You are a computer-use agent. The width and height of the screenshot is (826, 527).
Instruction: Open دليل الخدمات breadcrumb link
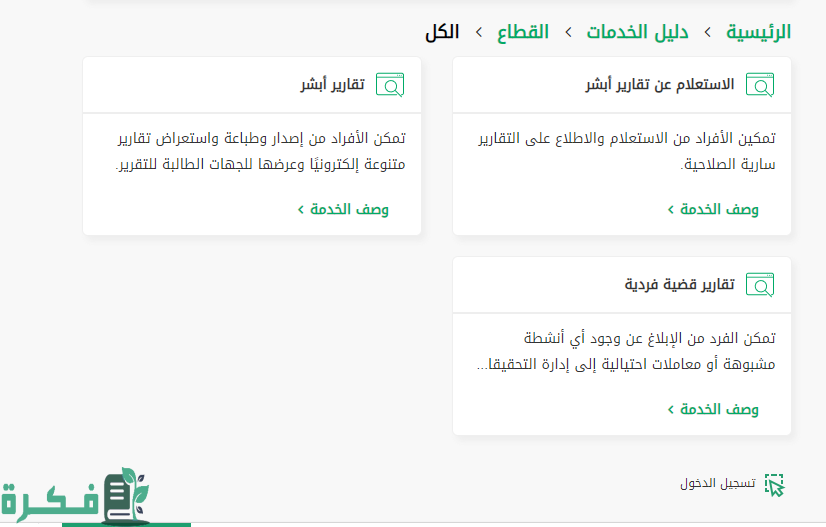(x=637, y=32)
